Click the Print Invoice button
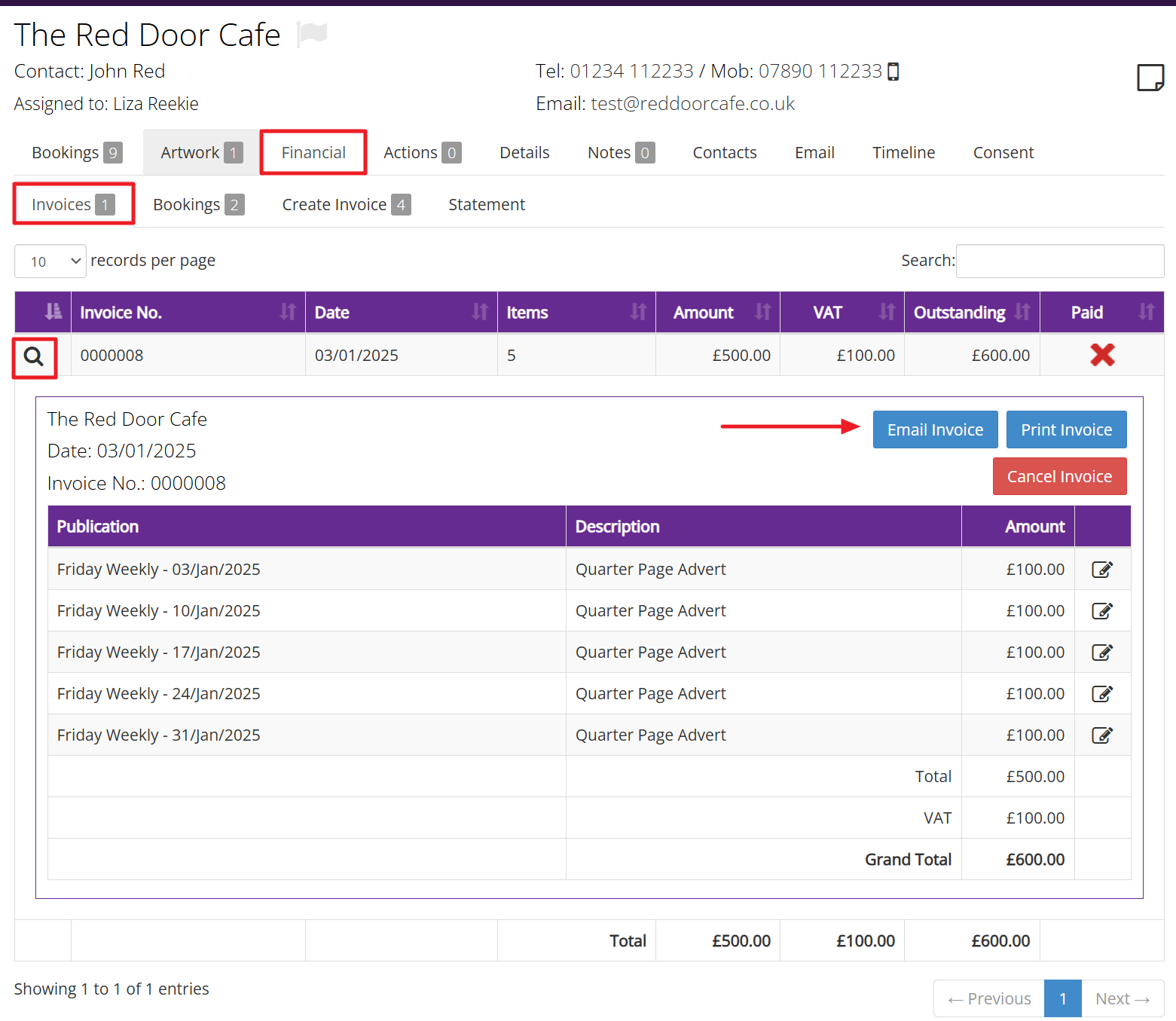 tap(1066, 429)
